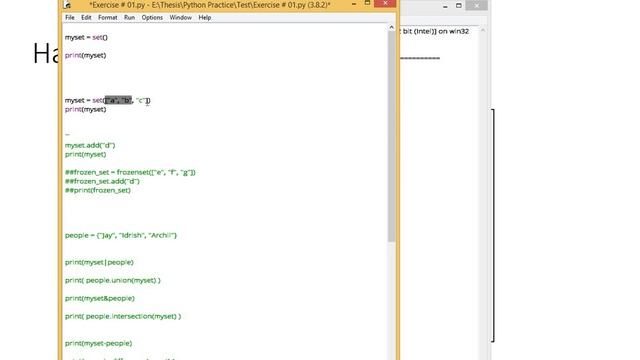Click the 'print( people.intersection(myset) )' line
Image resolution: width=640 pixels, height=360 pixels.
coord(123,316)
